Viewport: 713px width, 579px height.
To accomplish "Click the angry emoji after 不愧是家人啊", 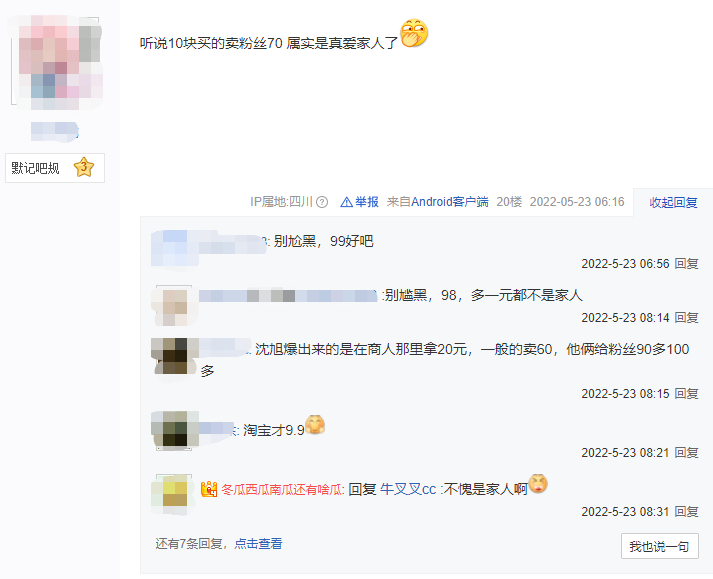I will click(538, 483).
